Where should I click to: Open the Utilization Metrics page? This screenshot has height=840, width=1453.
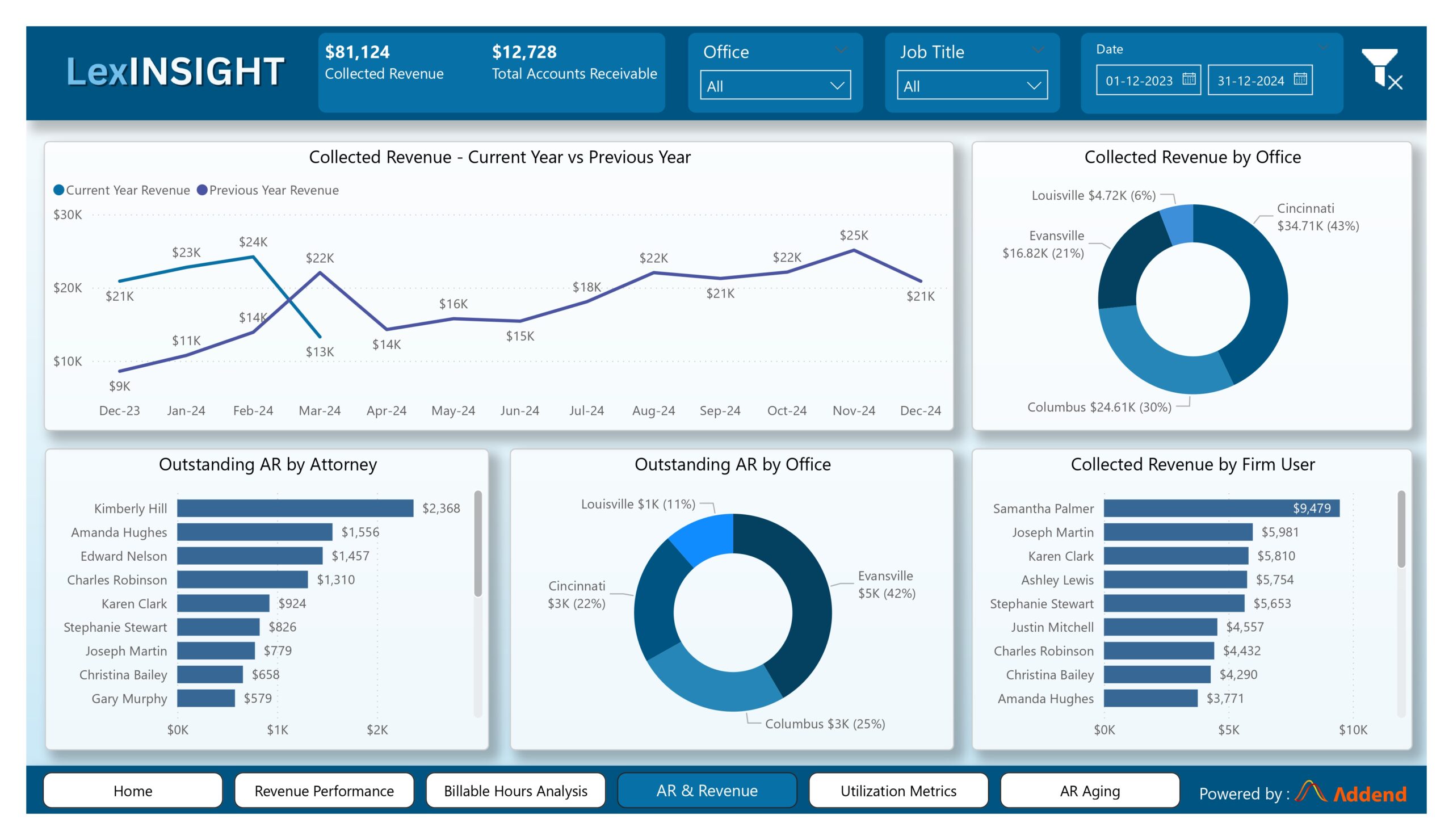[898, 791]
